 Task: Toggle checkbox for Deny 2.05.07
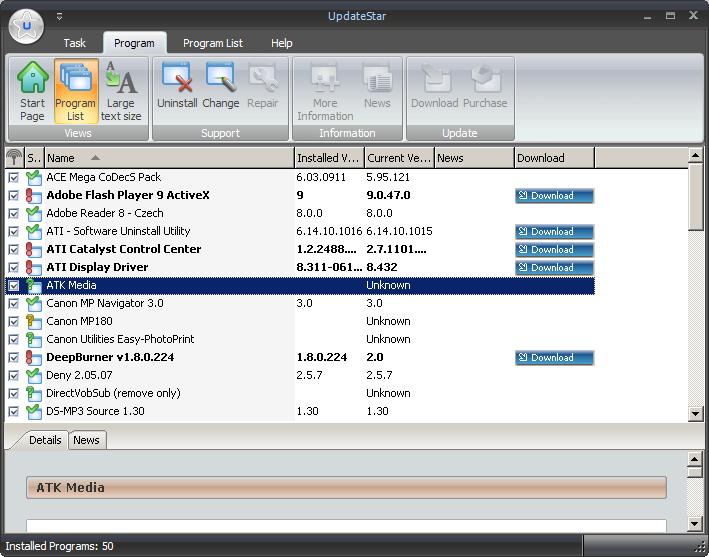pyautogui.click(x=14, y=375)
